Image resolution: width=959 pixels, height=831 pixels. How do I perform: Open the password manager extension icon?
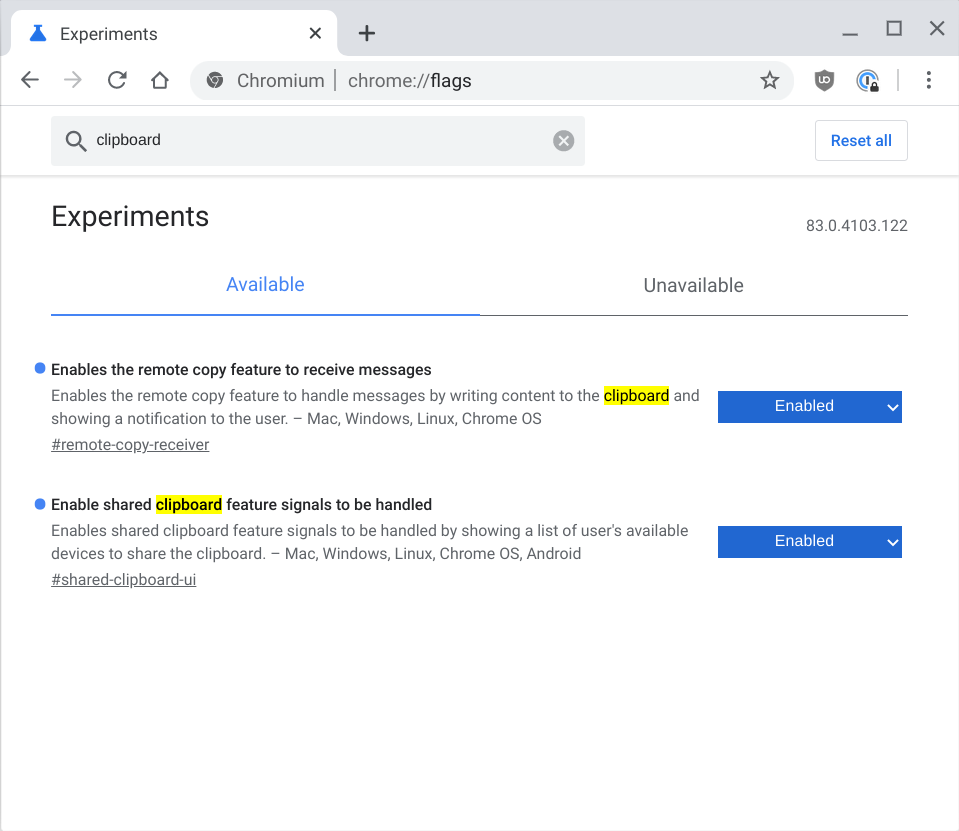pyautogui.click(x=867, y=80)
